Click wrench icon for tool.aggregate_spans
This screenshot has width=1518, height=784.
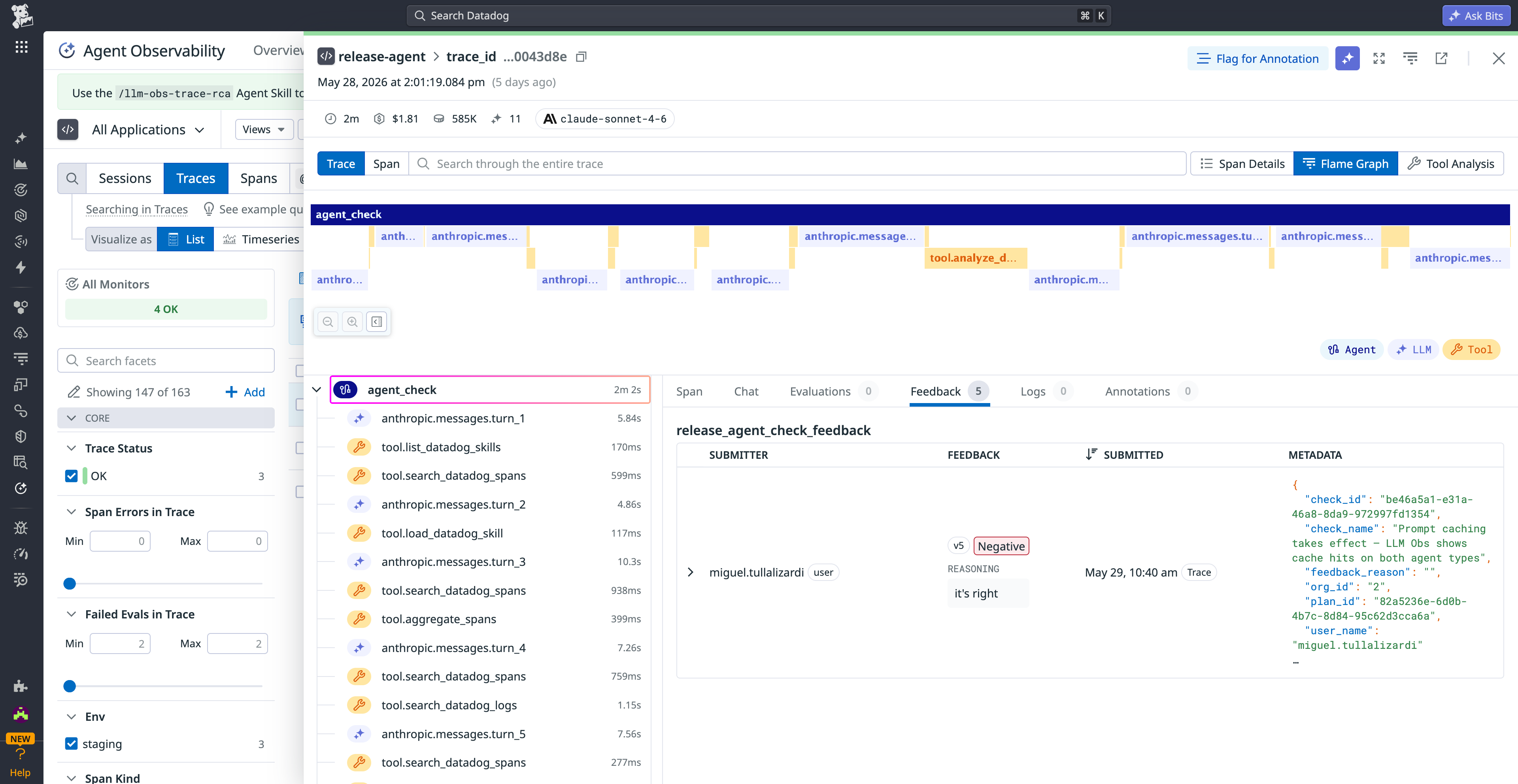tap(359, 619)
